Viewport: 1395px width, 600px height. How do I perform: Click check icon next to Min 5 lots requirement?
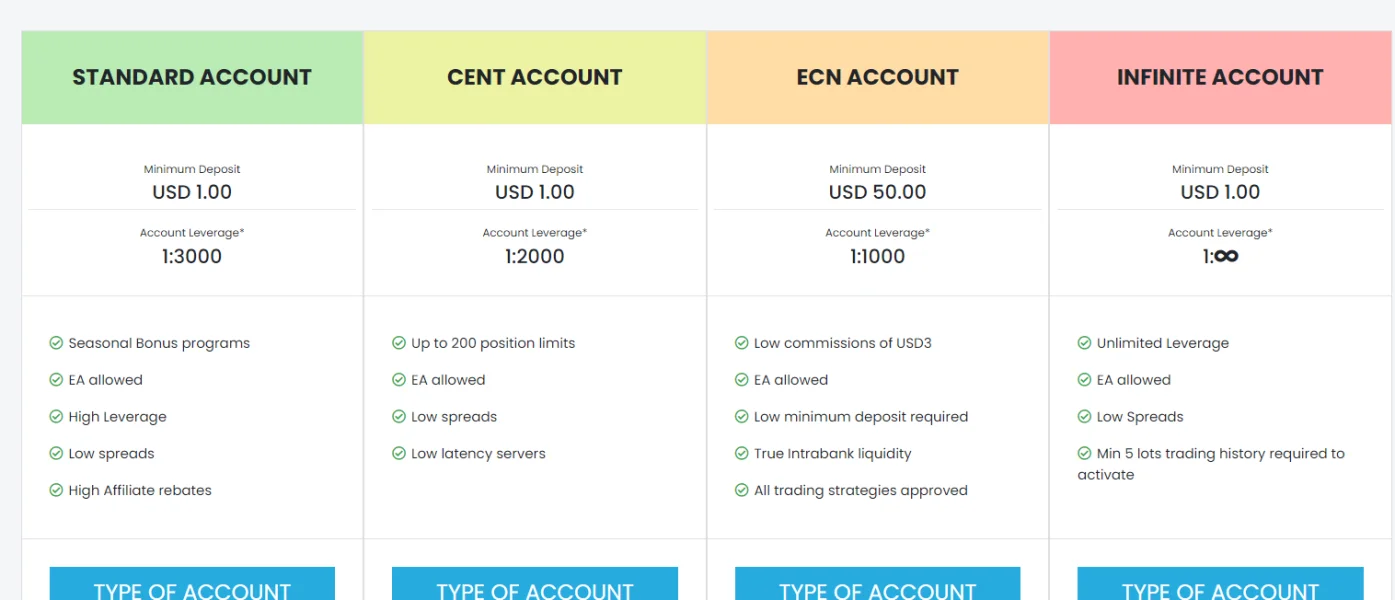pyautogui.click(x=1084, y=453)
